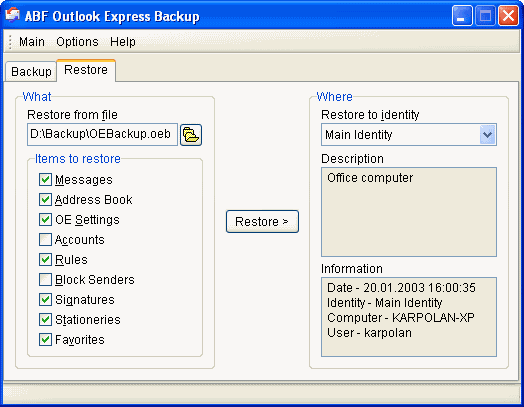524x407 pixels.
Task: Open the Help menu
Action: click(x=123, y=42)
